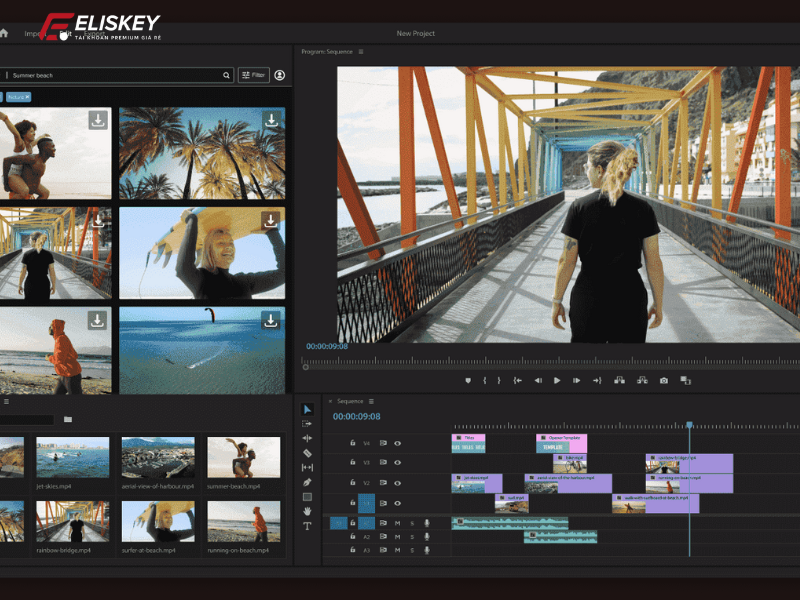Image resolution: width=800 pixels, height=600 pixels.
Task: Select the Selection arrow tool
Action: click(307, 409)
